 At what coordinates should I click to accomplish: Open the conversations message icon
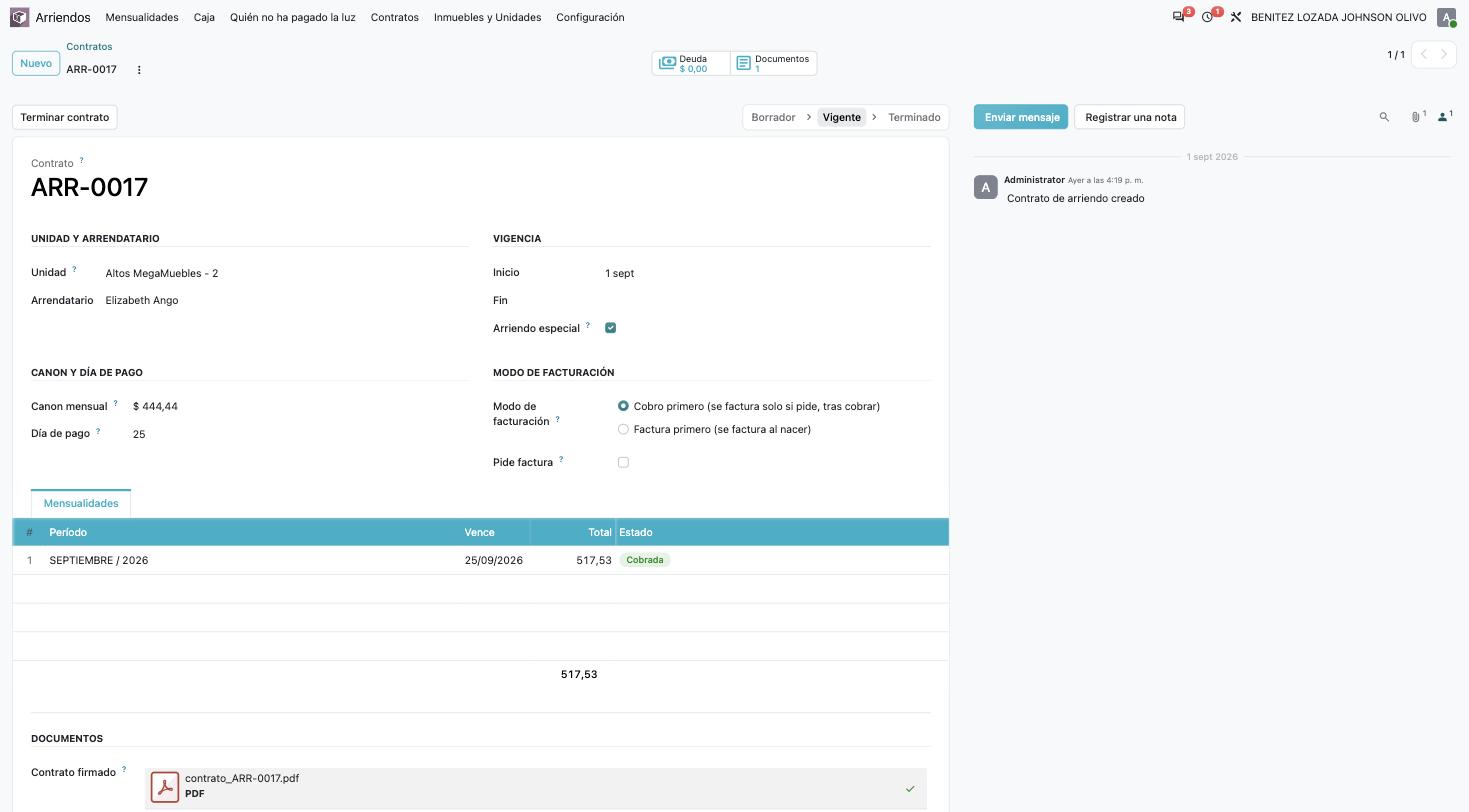pyautogui.click(x=1179, y=17)
